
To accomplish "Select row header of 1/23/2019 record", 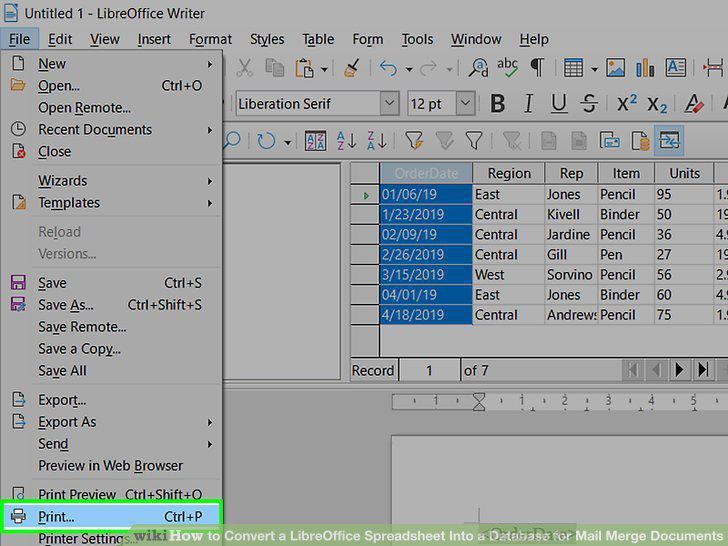I will tap(365, 214).
